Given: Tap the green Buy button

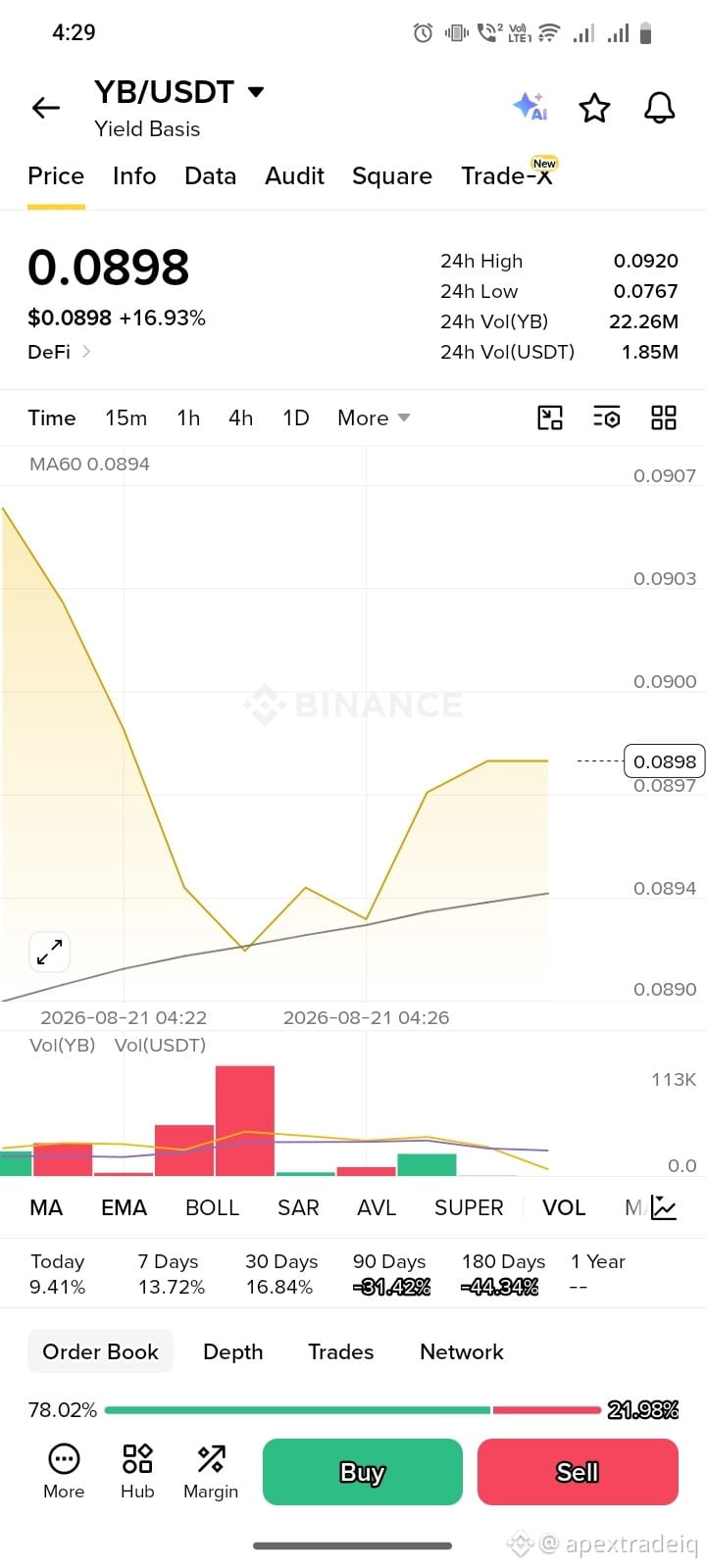Looking at the screenshot, I should tap(362, 1472).
